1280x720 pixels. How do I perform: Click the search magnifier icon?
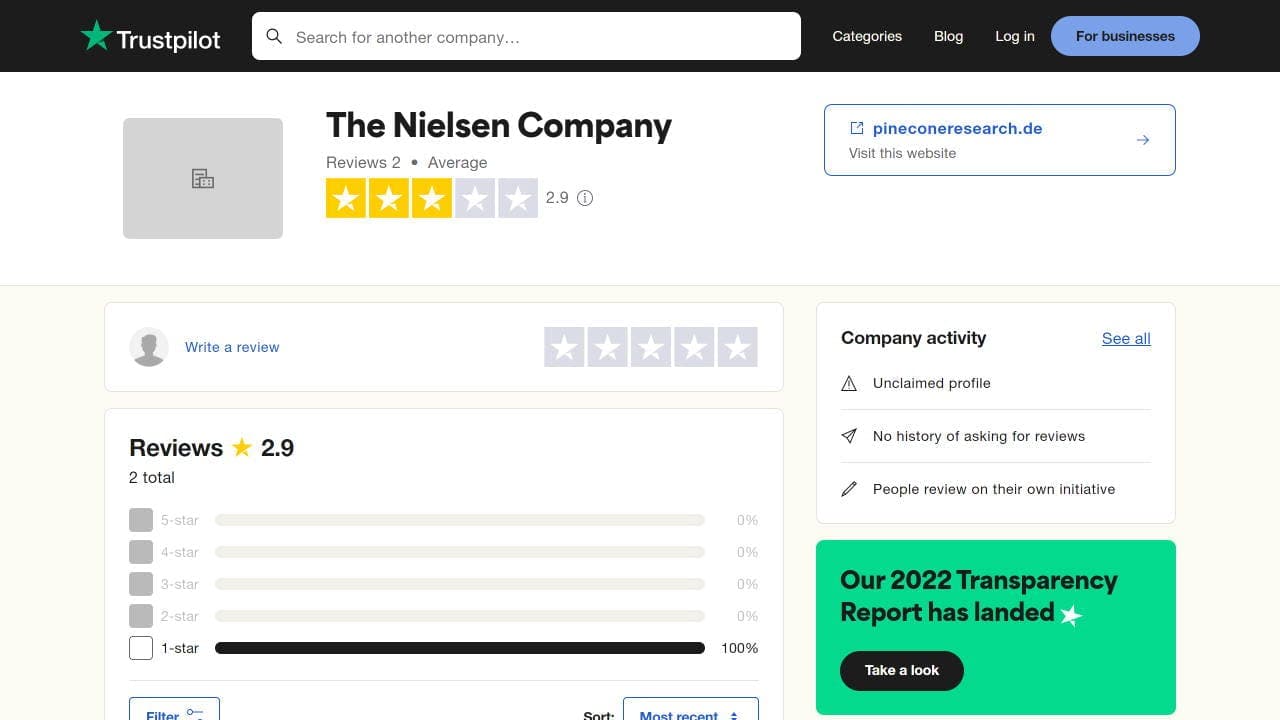coord(274,37)
